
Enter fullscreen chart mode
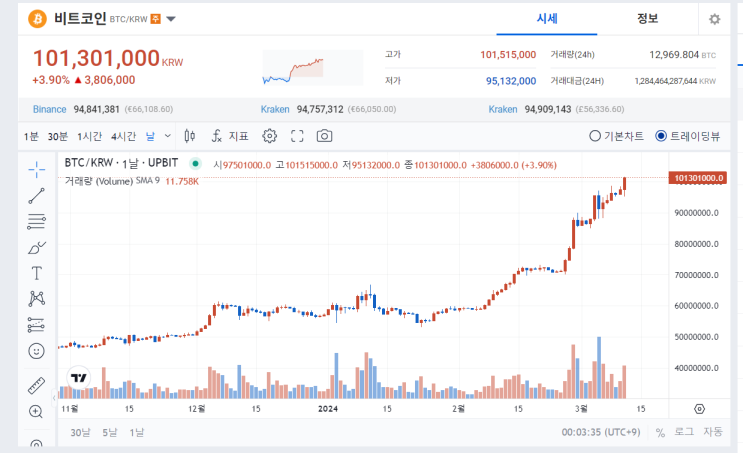[297, 136]
